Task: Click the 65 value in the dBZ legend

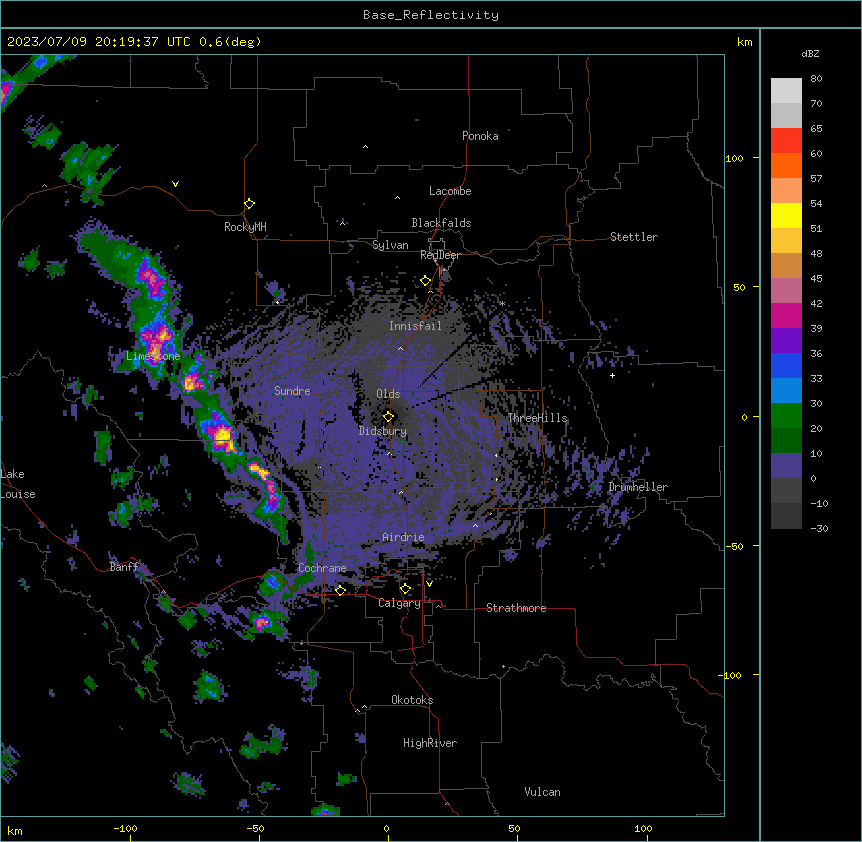Action: coord(816,129)
